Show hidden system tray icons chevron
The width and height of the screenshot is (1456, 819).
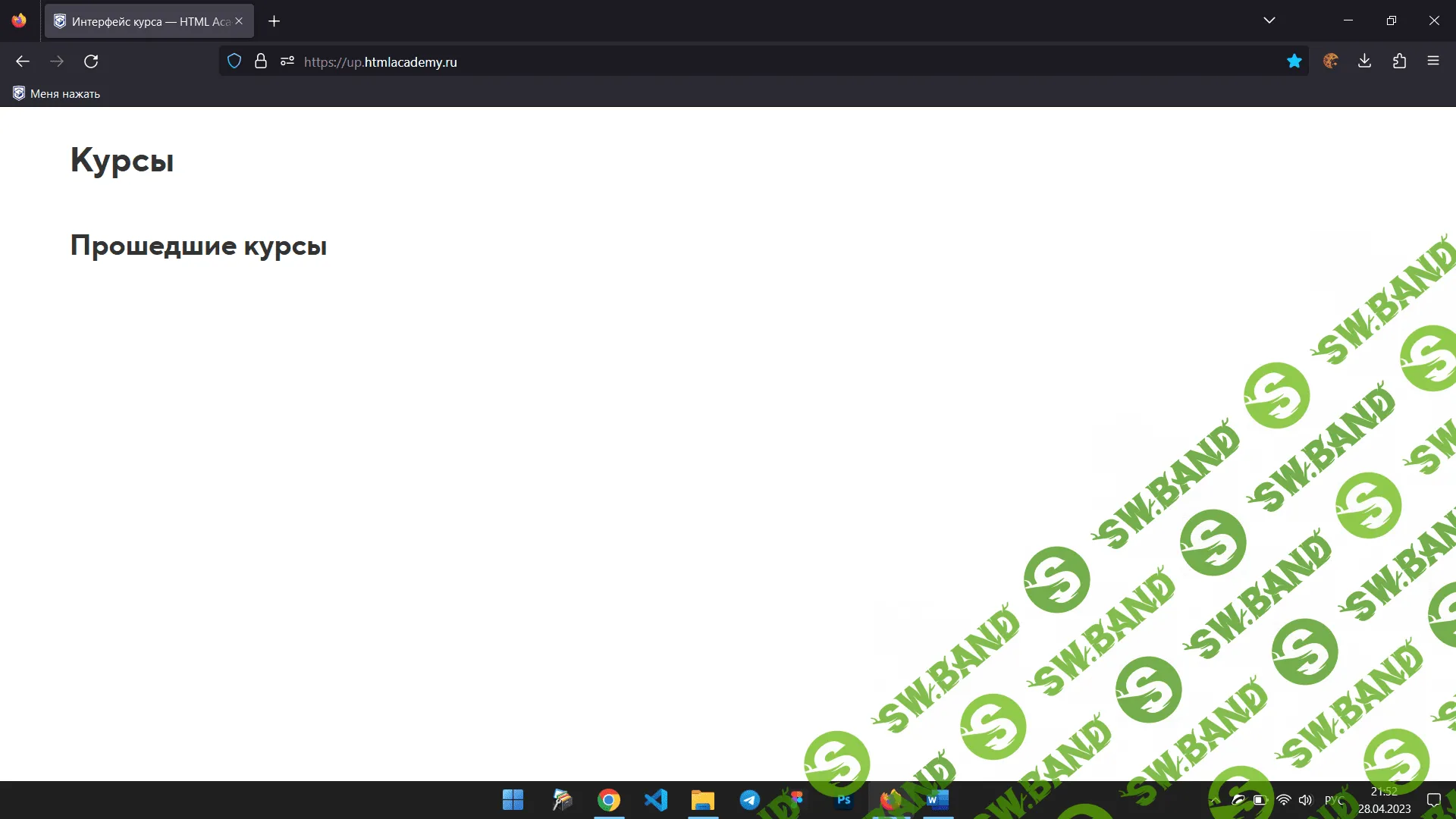1214,800
